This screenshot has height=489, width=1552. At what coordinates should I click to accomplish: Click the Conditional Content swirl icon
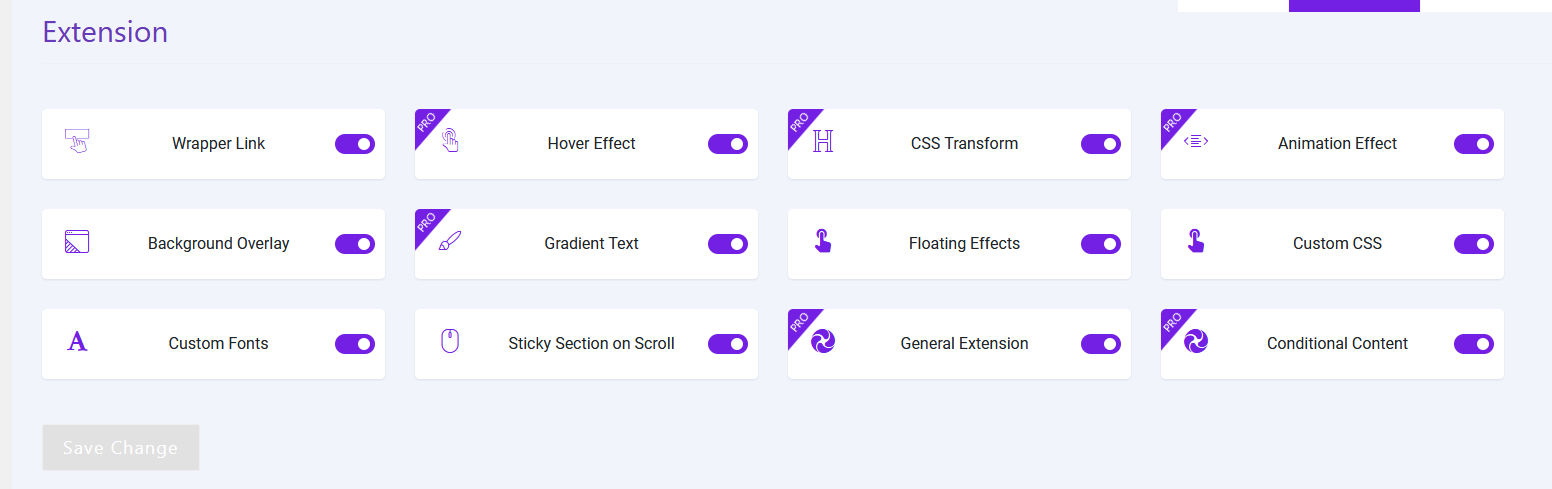pyautogui.click(x=1196, y=341)
